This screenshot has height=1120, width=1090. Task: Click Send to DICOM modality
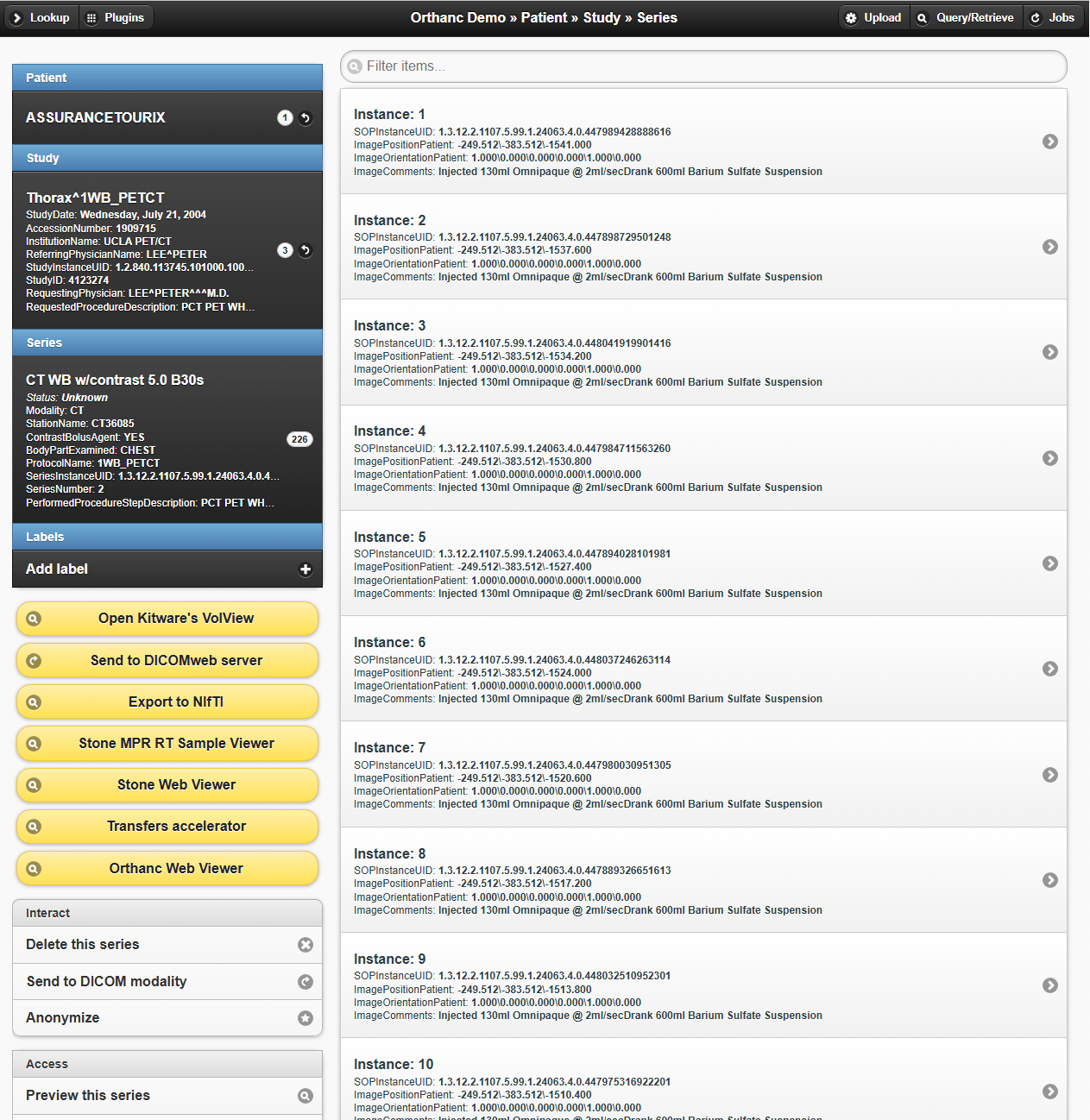point(167,981)
